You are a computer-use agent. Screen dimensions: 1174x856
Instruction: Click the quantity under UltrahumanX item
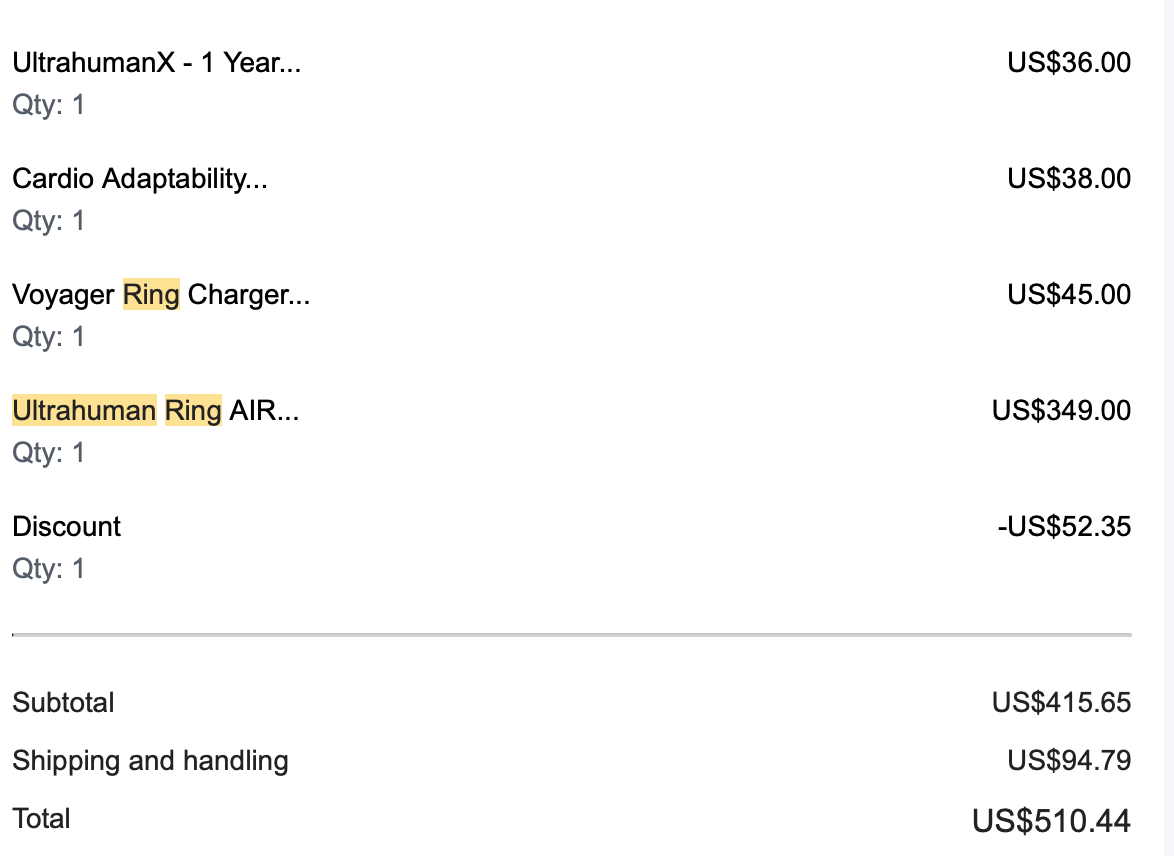point(48,105)
